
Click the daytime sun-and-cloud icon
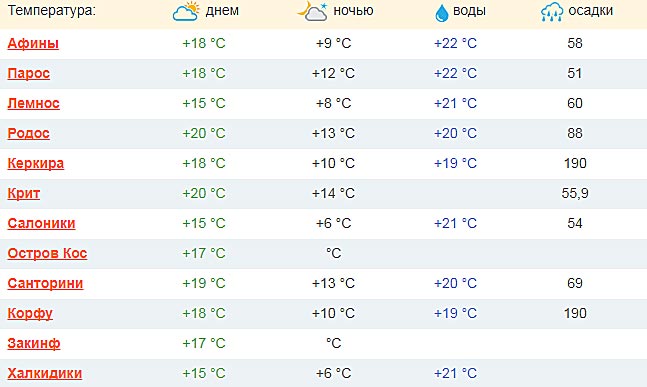pyautogui.click(x=186, y=11)
